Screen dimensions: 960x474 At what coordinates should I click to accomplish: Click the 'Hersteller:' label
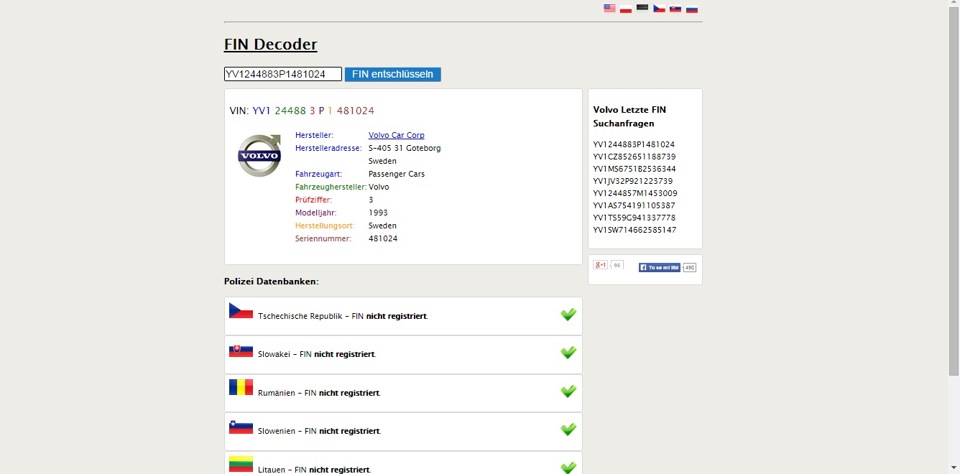(313, 135)
